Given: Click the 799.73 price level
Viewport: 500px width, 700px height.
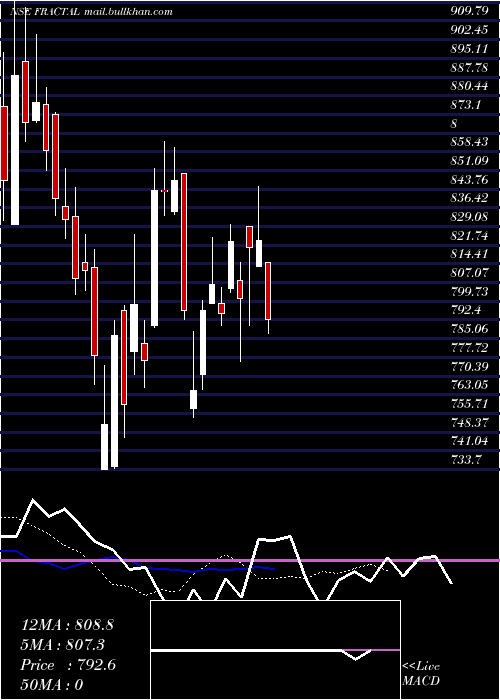Looking at the screenshot, I should pyautogui.click(x=469, y=291).
